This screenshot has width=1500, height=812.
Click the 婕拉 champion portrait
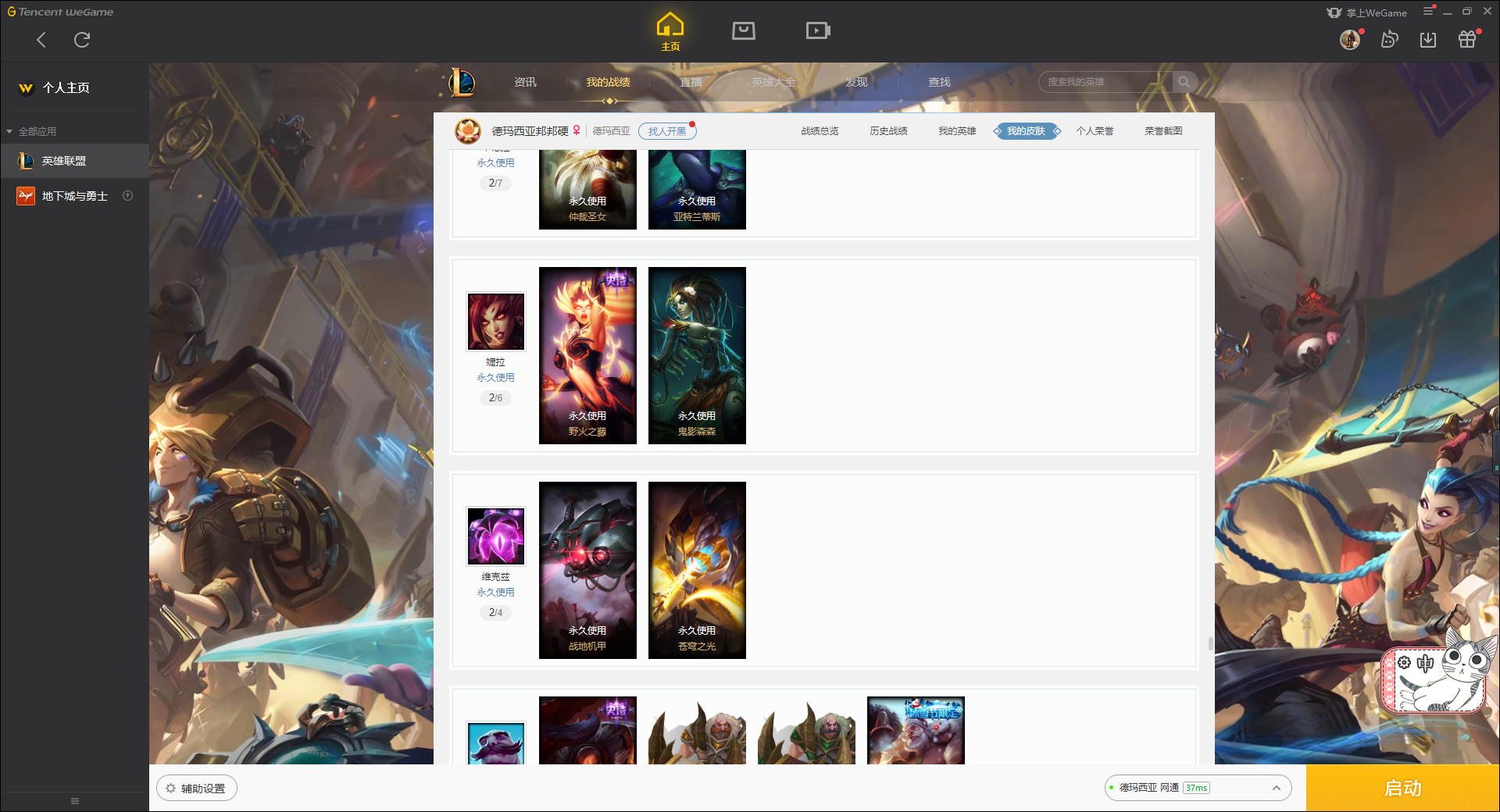pyautogui.click(x=496, y=322)
